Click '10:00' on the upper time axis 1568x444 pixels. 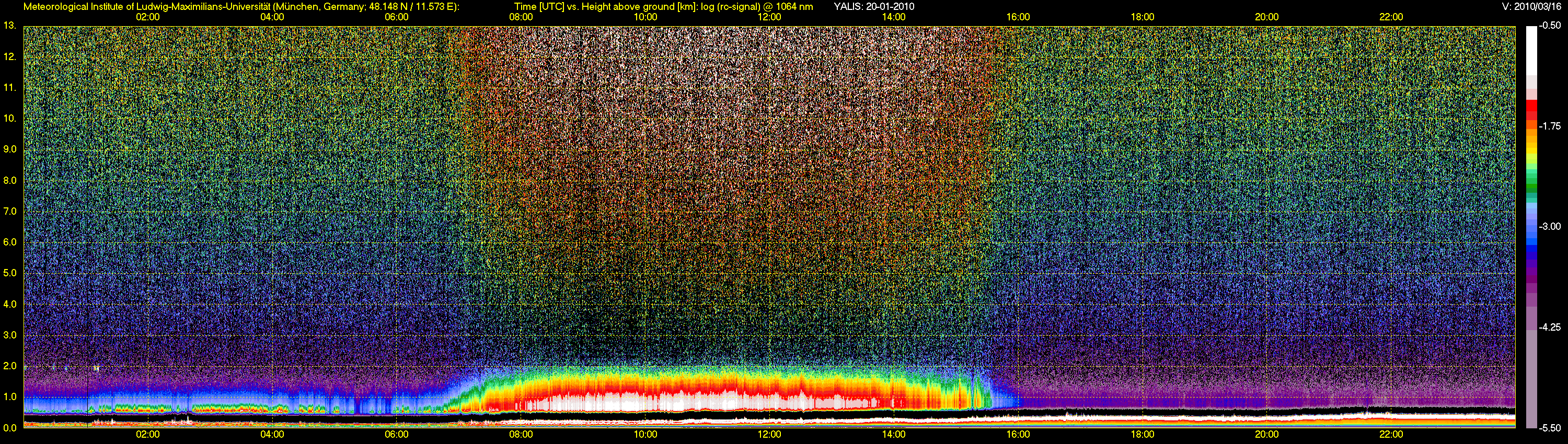click(x=645, y=17)
